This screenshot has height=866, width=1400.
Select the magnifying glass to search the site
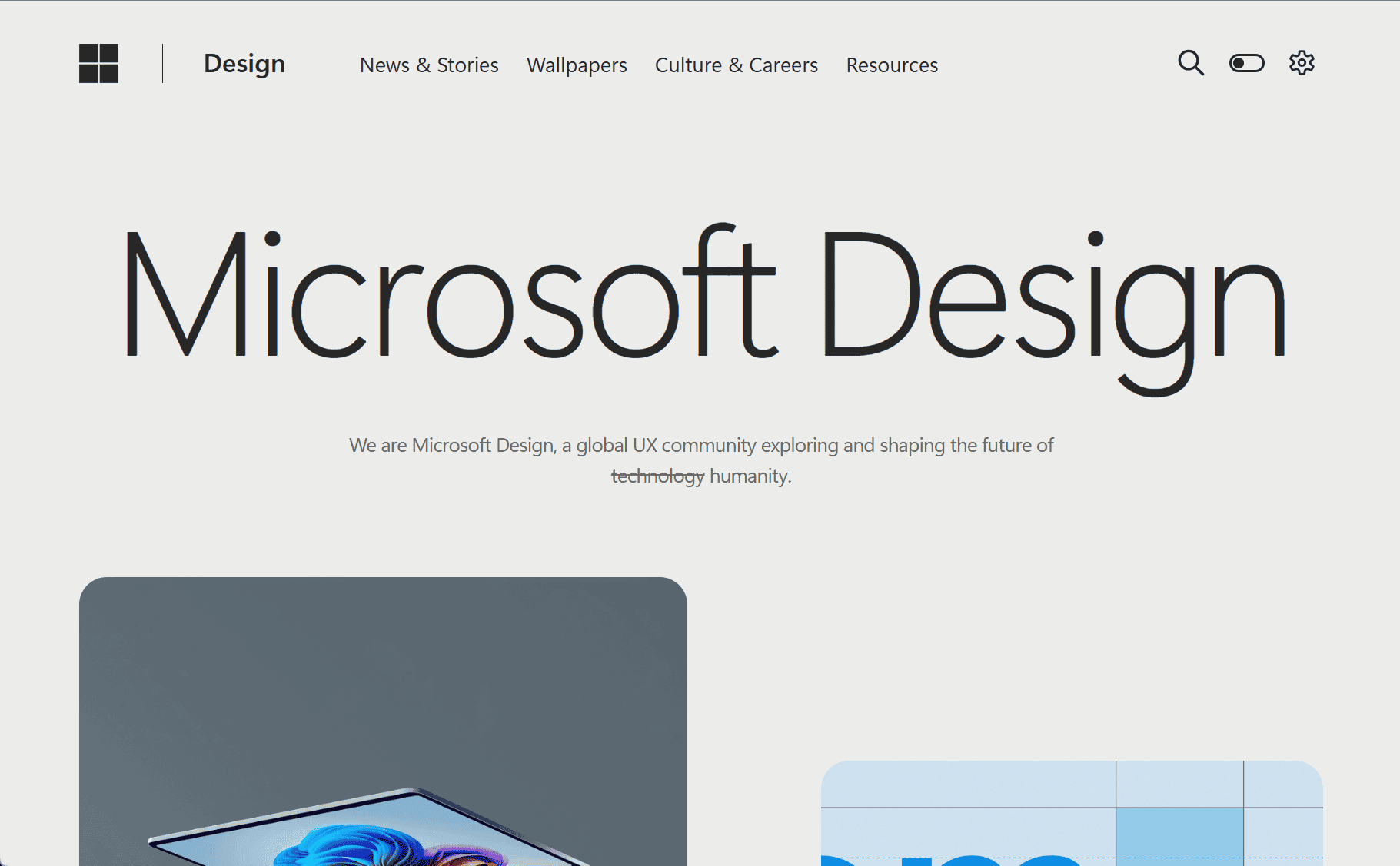(1190, 63)
